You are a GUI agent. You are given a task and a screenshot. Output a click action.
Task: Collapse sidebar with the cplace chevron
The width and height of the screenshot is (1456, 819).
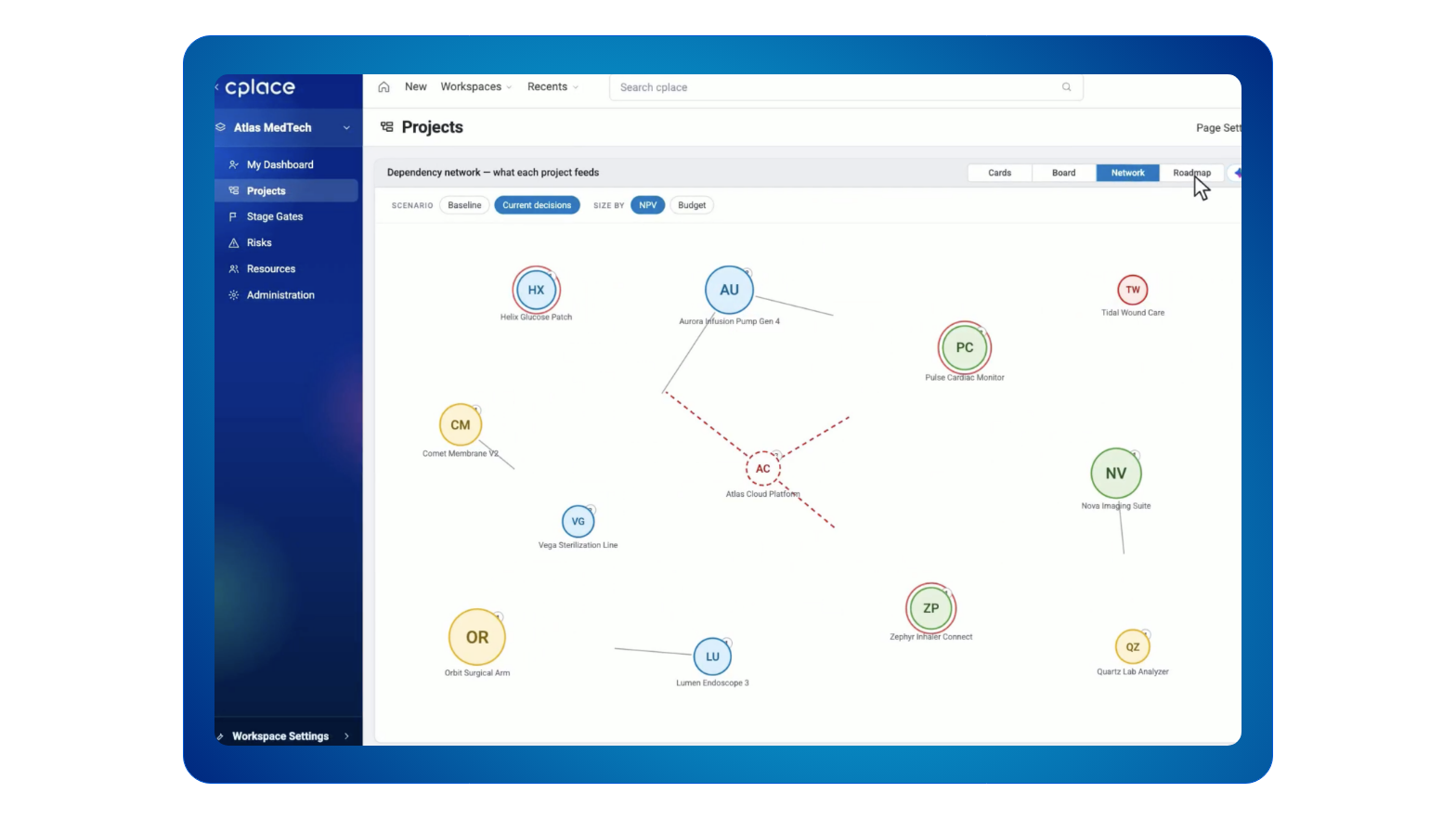point(217,87)
